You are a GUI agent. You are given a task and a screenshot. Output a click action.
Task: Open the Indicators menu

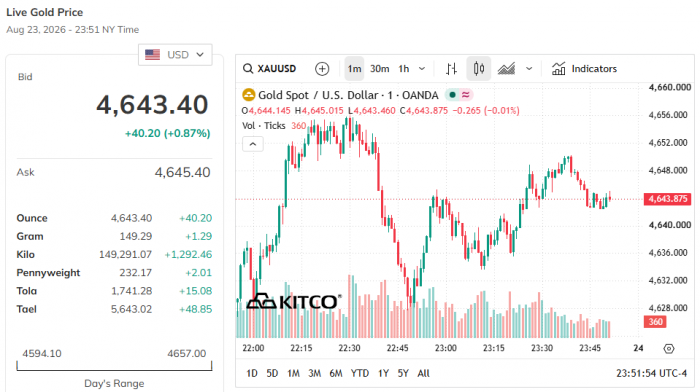pos(584,69)
